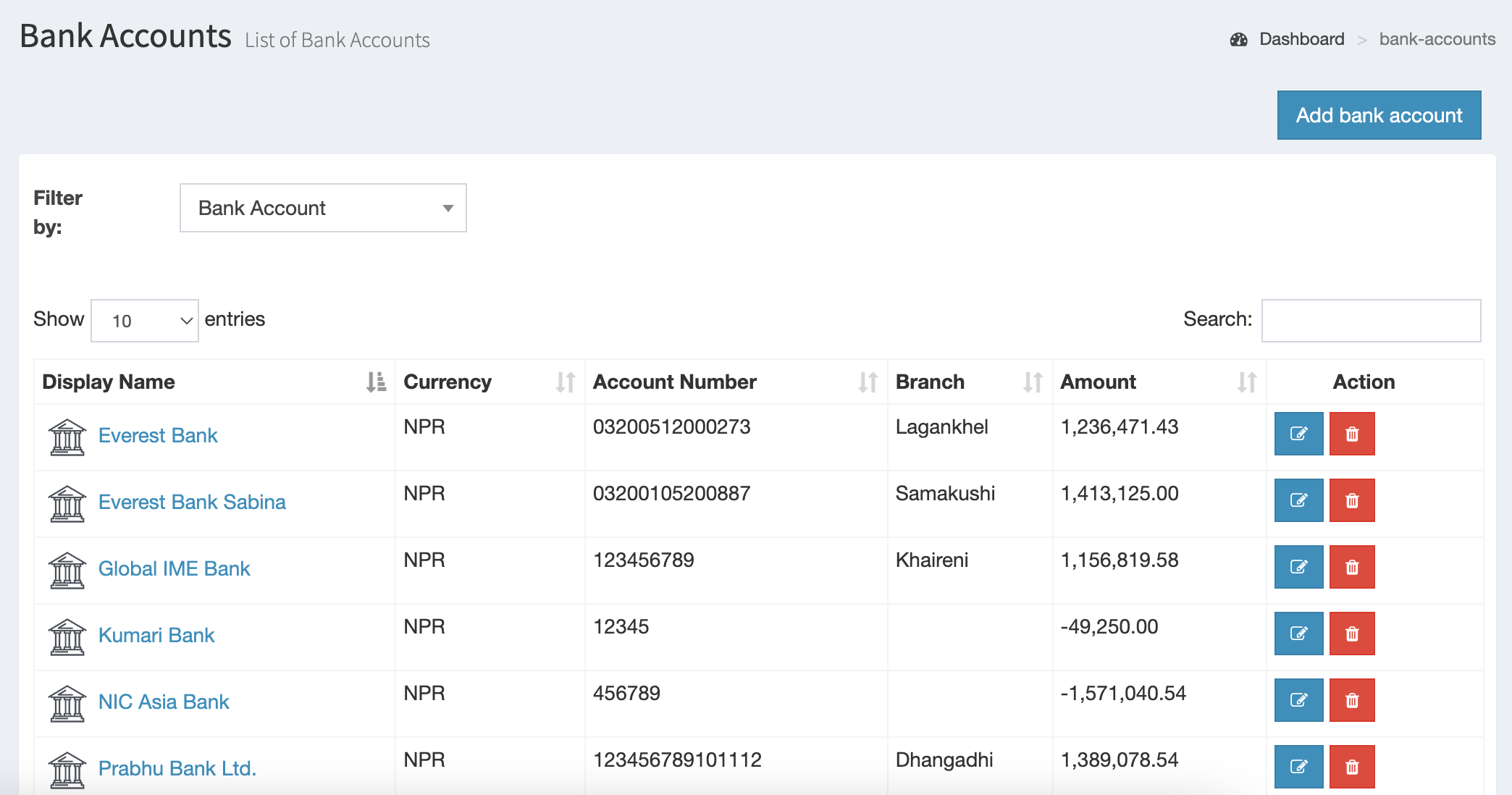Edit the Global IME Bank account

[1298, 567]
